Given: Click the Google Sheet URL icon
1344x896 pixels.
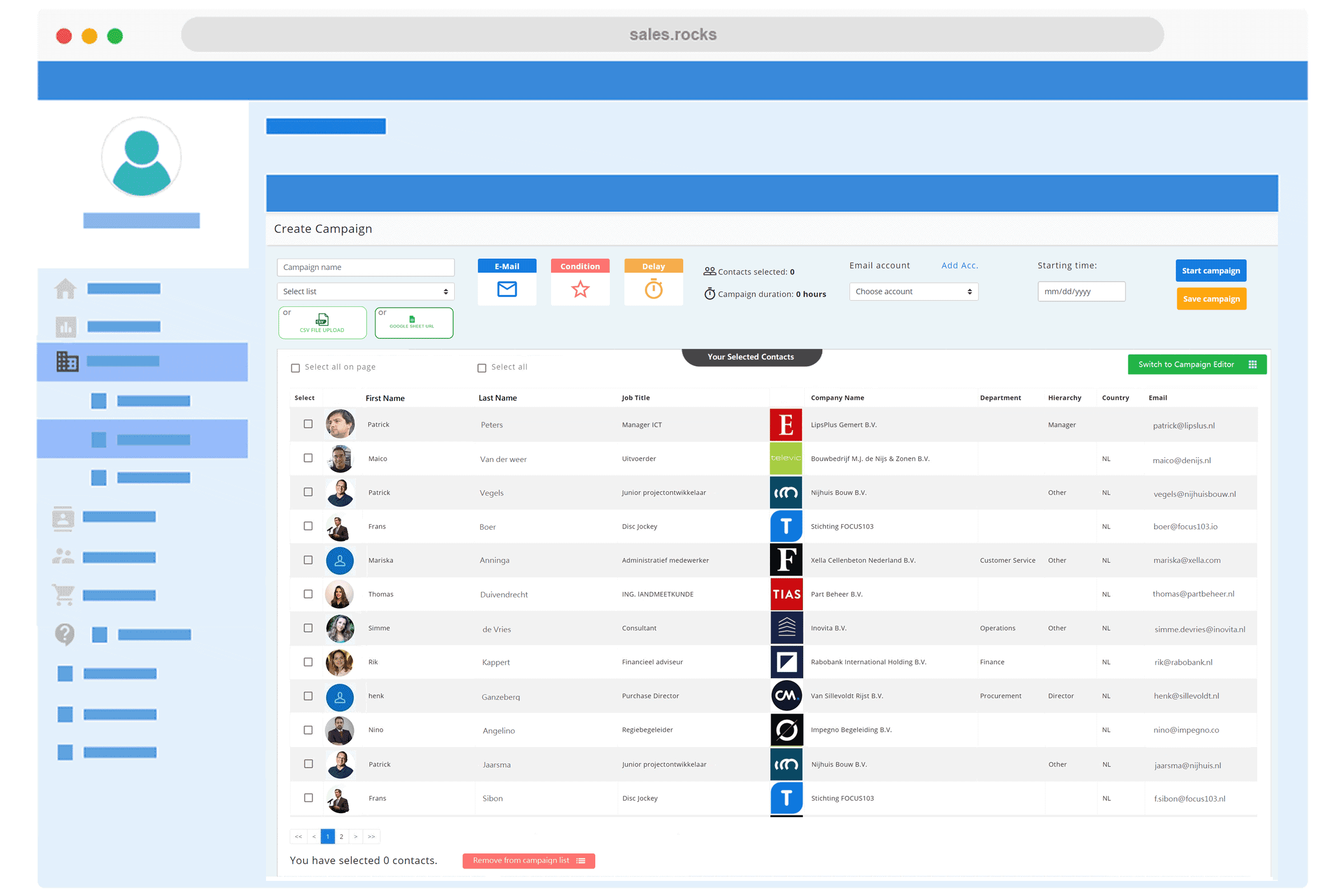Looking at the screenshot, I should click(412, 319).
